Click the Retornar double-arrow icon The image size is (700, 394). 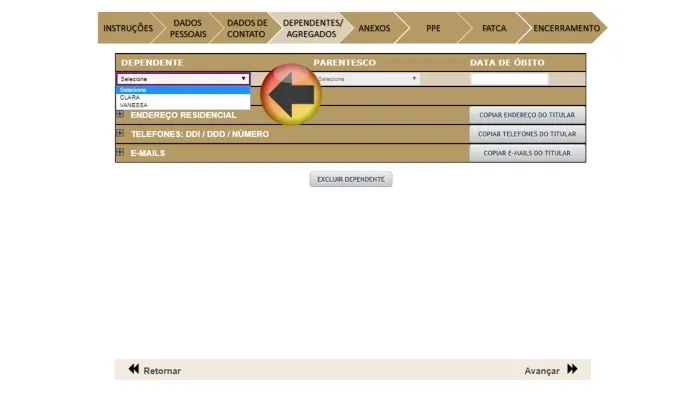(x=133, y=369)
